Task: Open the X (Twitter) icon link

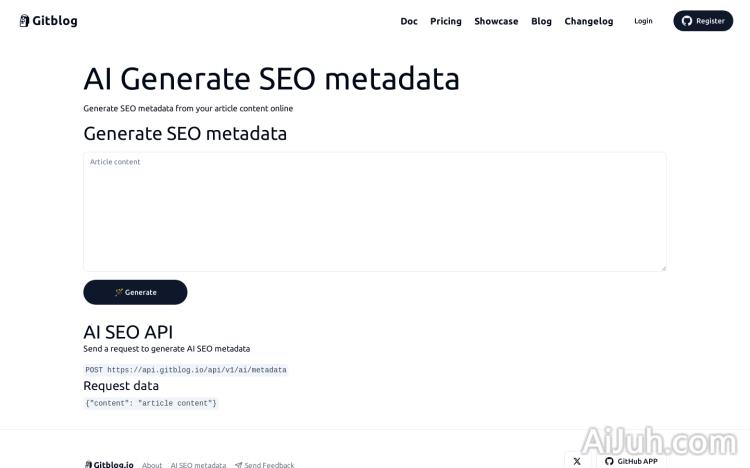Action: click(577, 461)
